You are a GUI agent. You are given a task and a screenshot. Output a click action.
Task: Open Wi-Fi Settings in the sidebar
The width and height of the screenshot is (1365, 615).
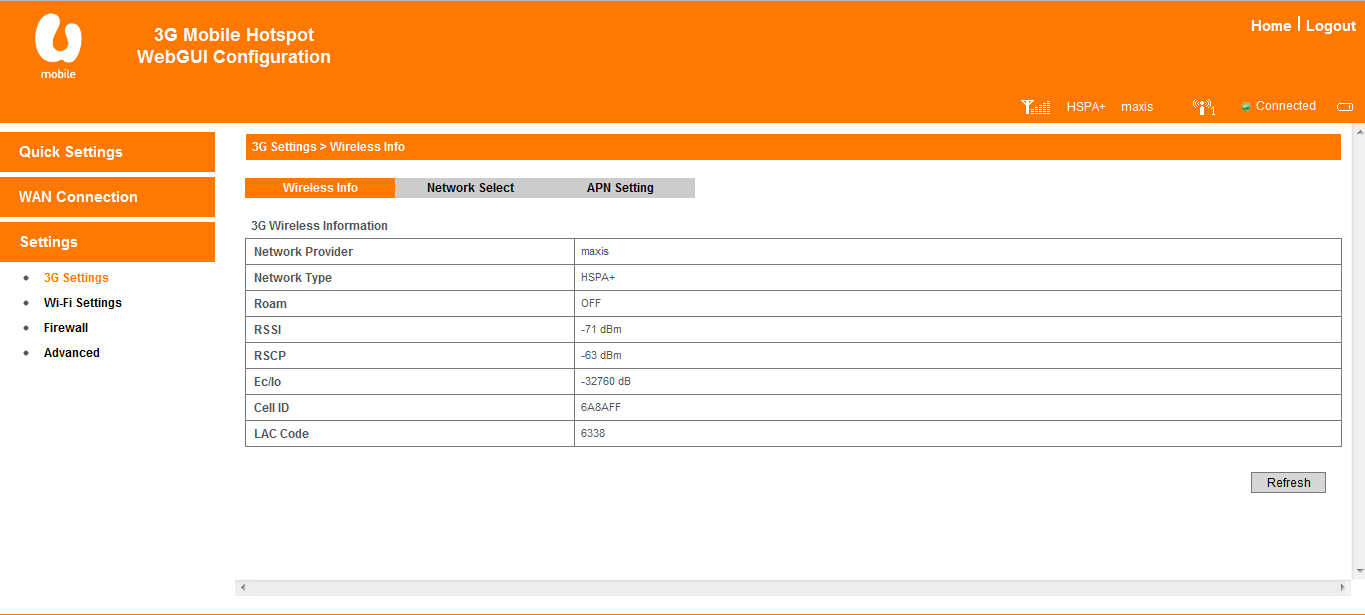82,303
